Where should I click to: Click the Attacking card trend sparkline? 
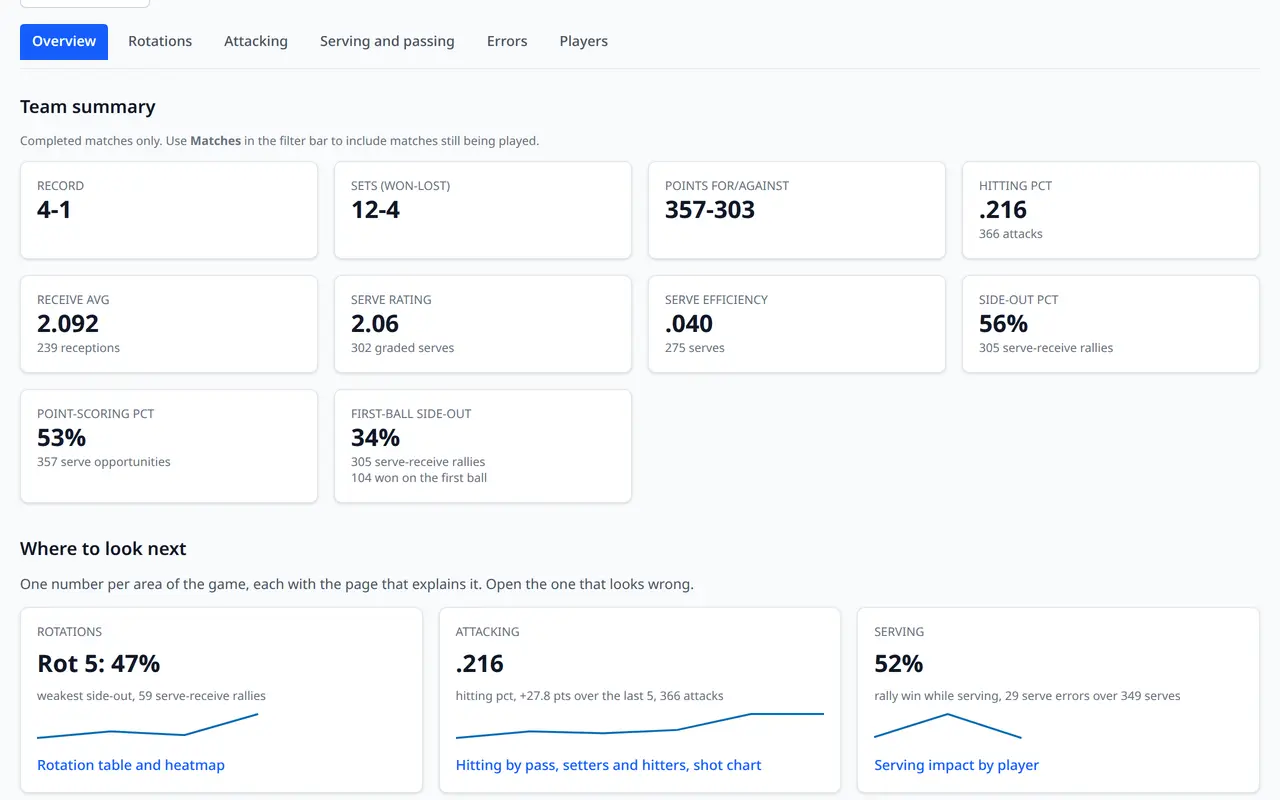pos(640,726)
